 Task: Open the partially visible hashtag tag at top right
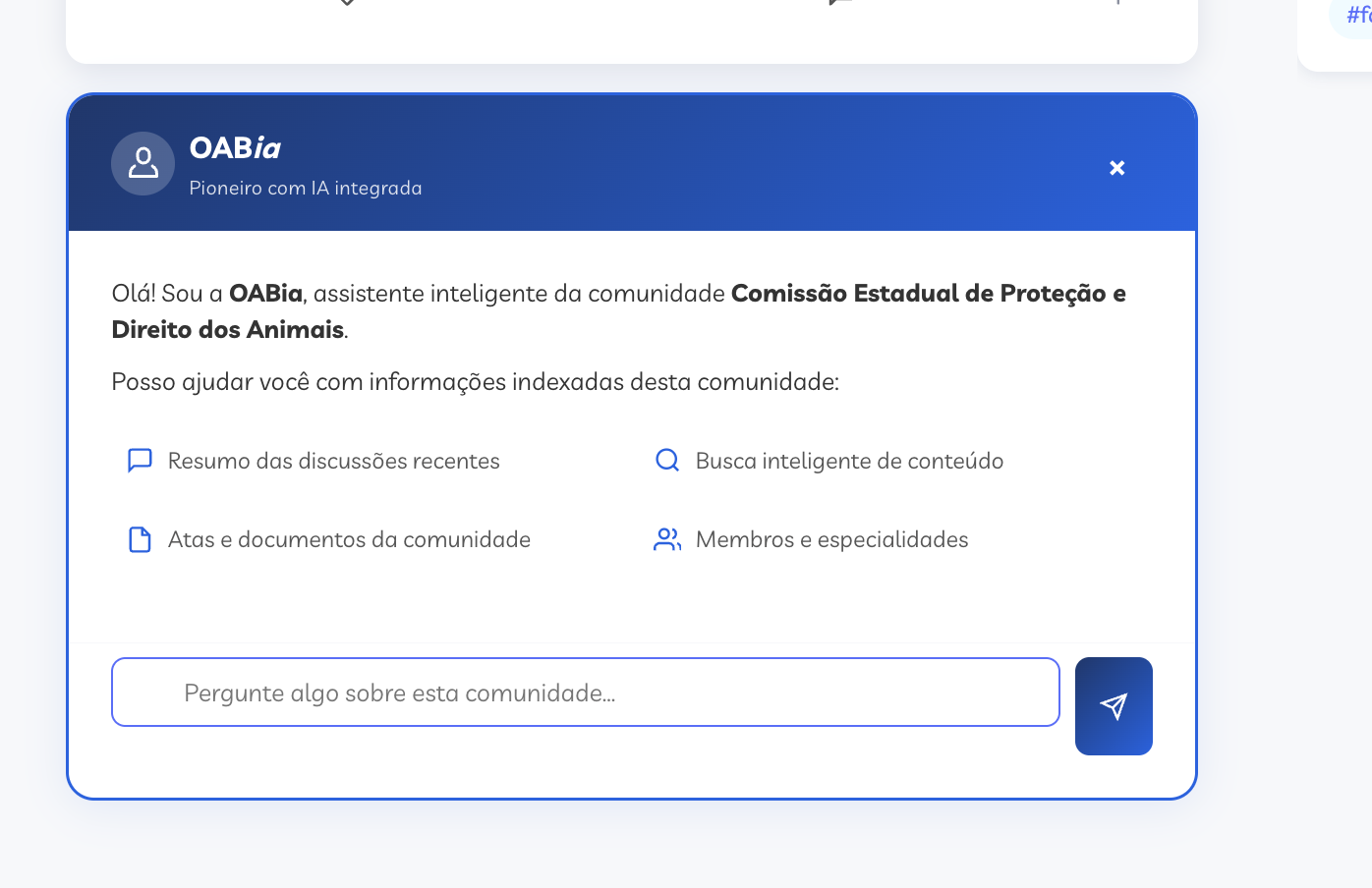coord(1356,16)
